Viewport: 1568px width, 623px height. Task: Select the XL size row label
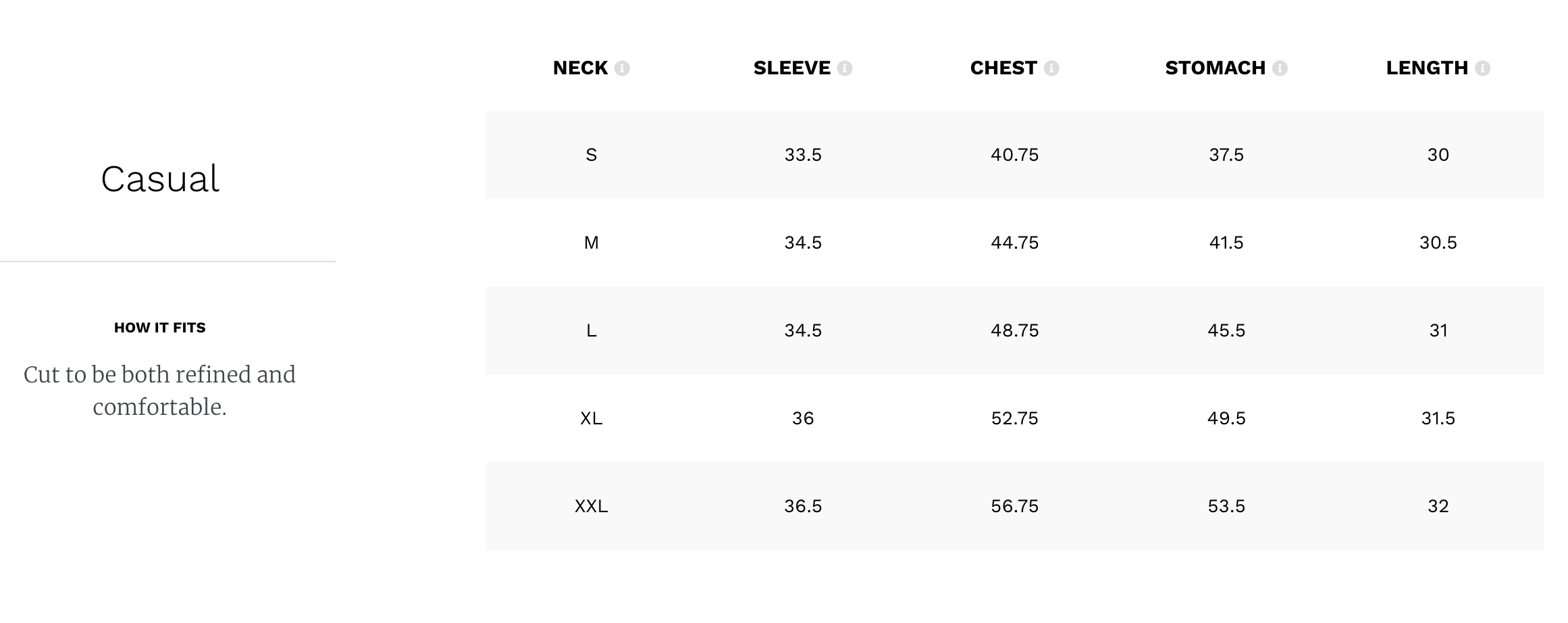(x=591, y=419)
